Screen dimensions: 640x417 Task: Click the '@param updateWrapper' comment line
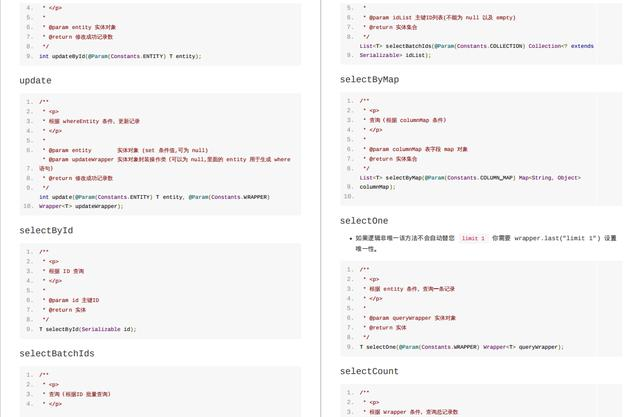click(167, 160)
